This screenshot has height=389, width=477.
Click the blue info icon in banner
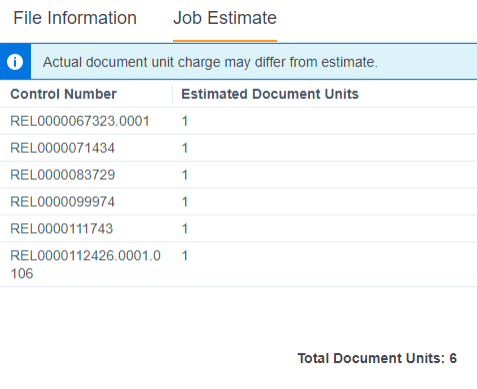pos(15,62)
